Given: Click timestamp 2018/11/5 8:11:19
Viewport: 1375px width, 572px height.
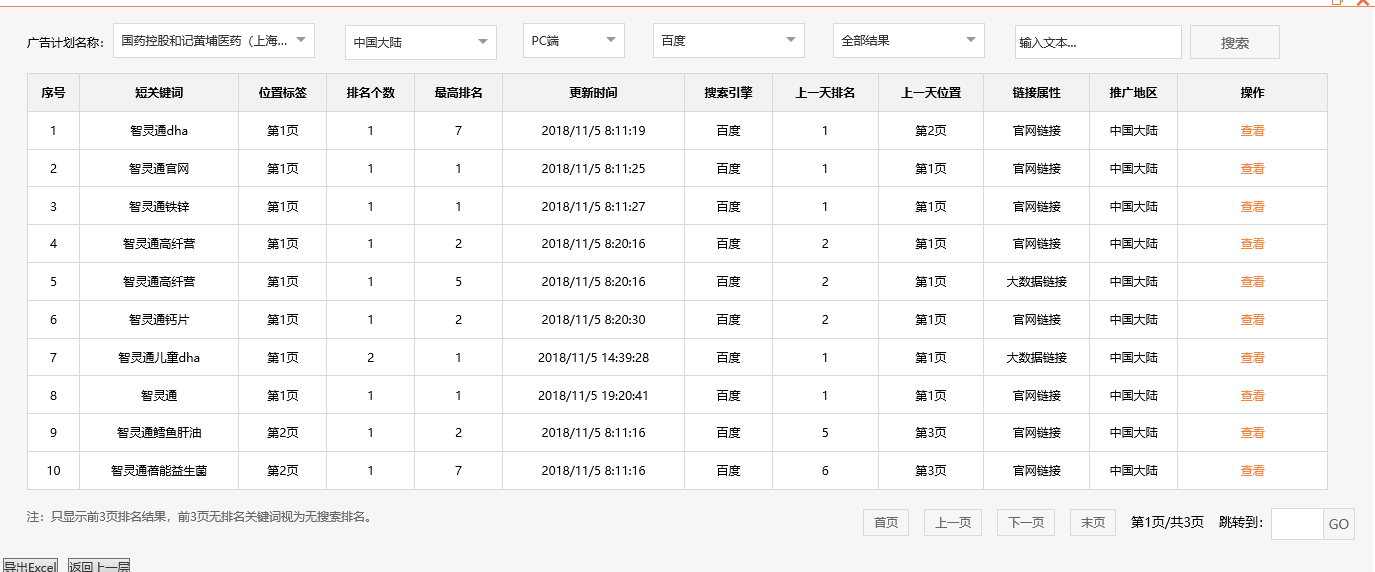Looking at the screenshot, I should pyautogui.click(x=594, y=131).
